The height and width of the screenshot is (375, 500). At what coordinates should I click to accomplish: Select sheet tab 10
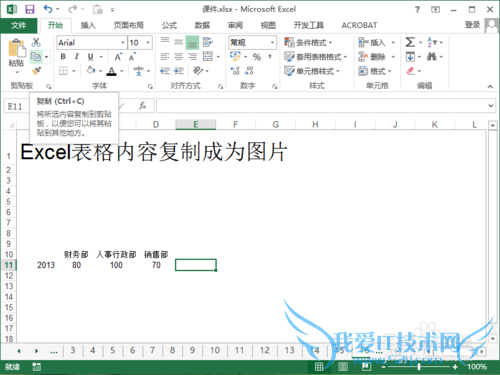coord(215,350)
